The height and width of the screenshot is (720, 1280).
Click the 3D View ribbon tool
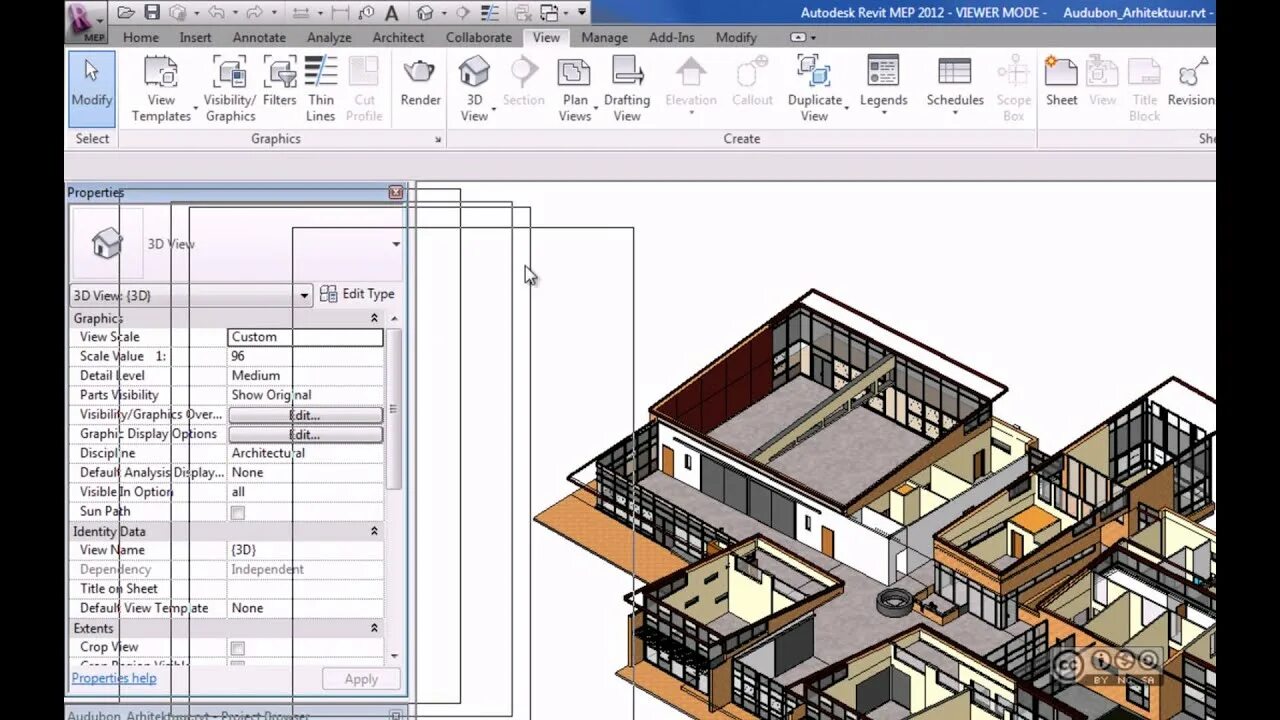click(474, 89)
